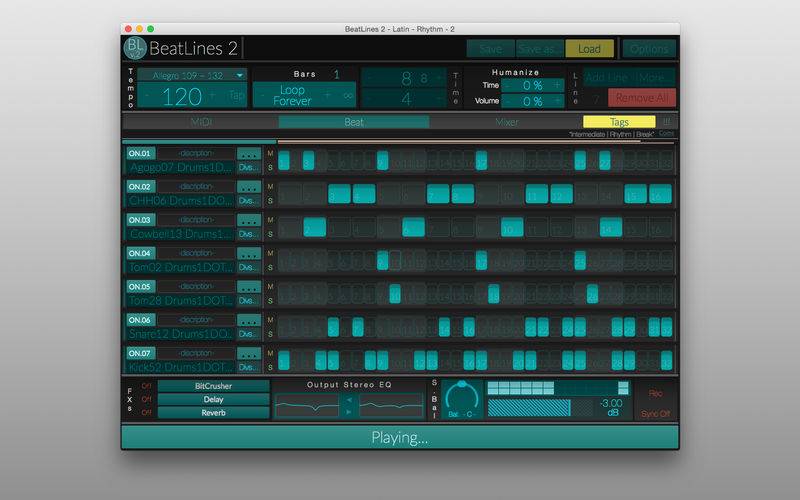Toggle the ON.06 line switch
Screen dimensions: 800x500
[140, 320]
